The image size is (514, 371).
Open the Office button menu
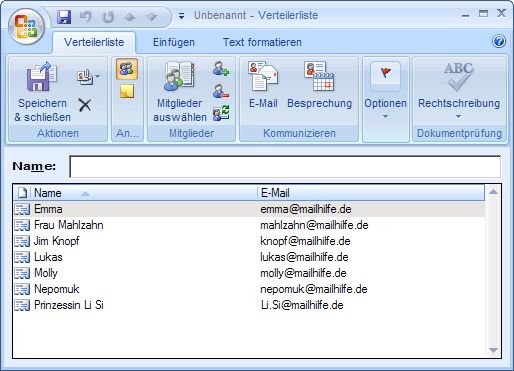point(26,27)
